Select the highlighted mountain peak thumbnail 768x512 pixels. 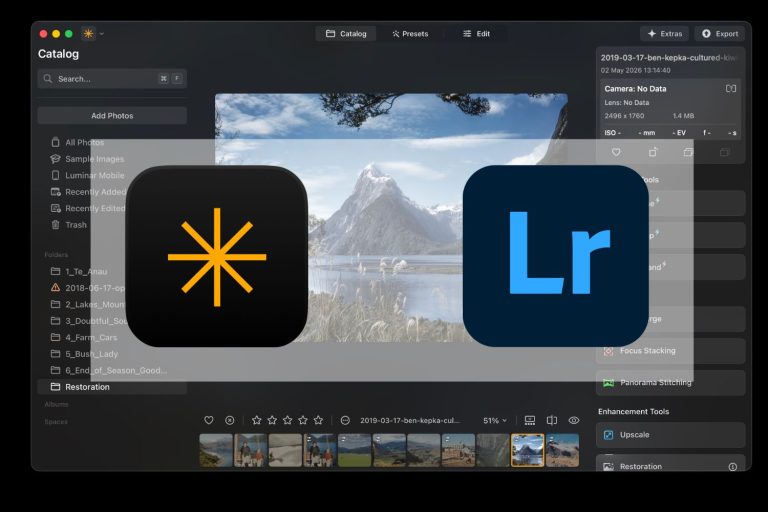[528, 450]
